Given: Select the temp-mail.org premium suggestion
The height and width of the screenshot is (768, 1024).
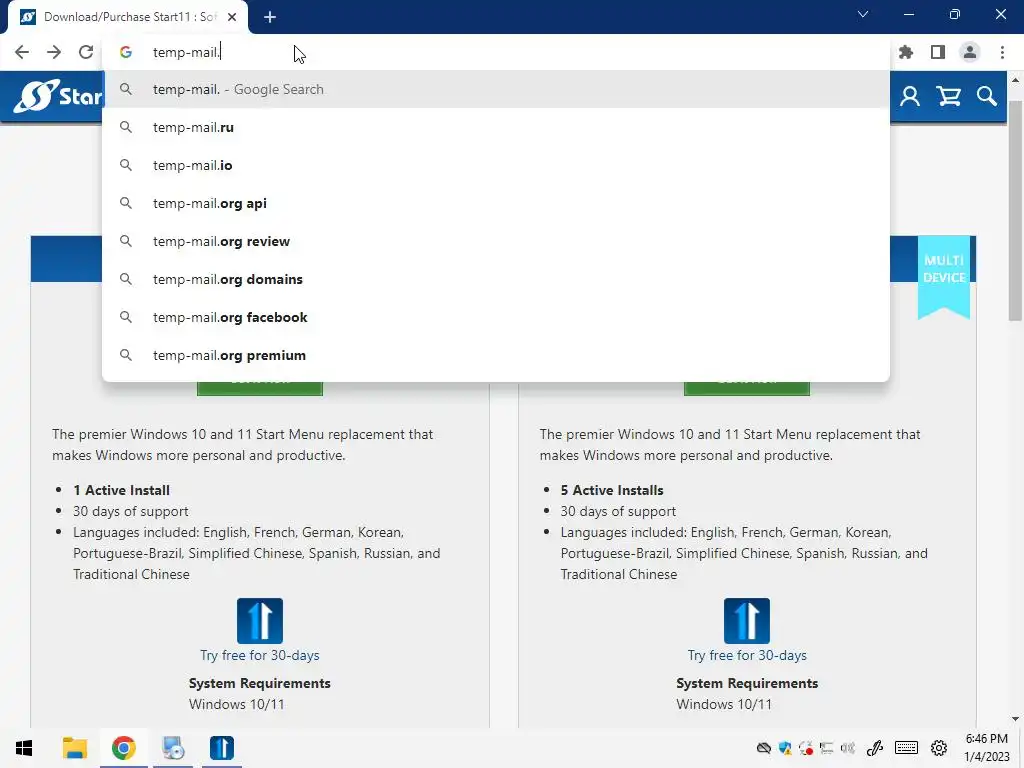Looking at the screenshot, I should coord(496,355).
